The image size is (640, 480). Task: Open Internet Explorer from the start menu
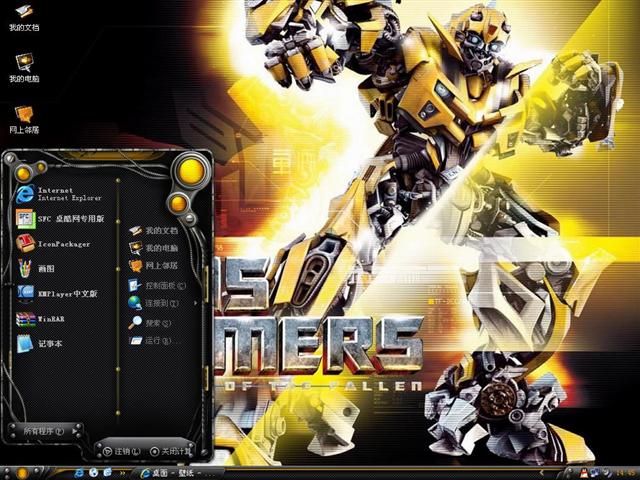pos(60,193)
